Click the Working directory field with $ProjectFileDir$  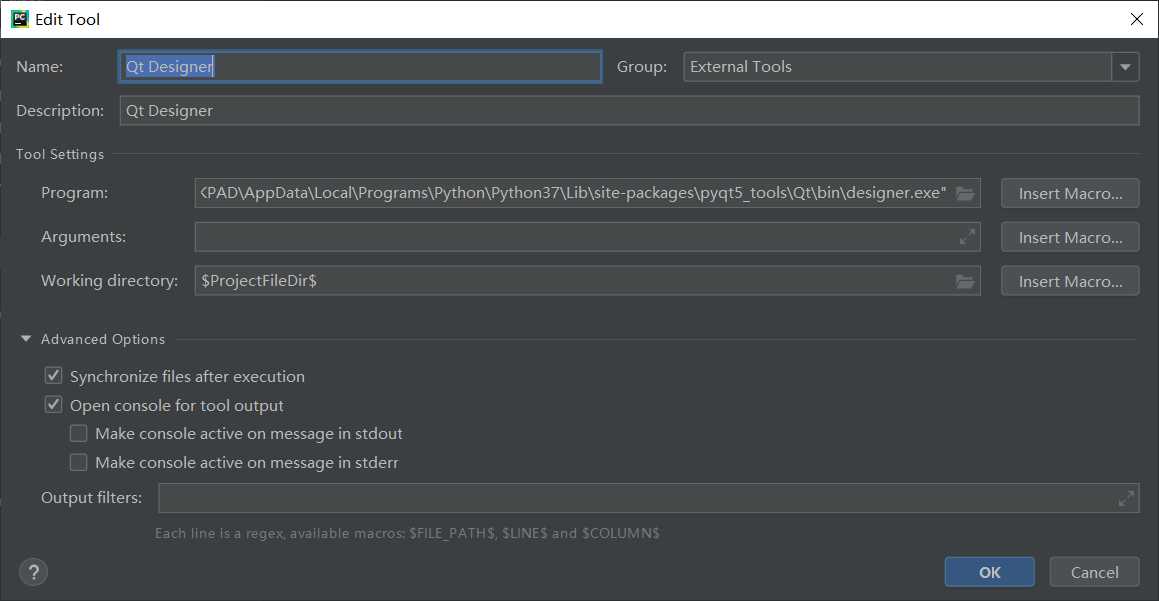coord(588,281)
